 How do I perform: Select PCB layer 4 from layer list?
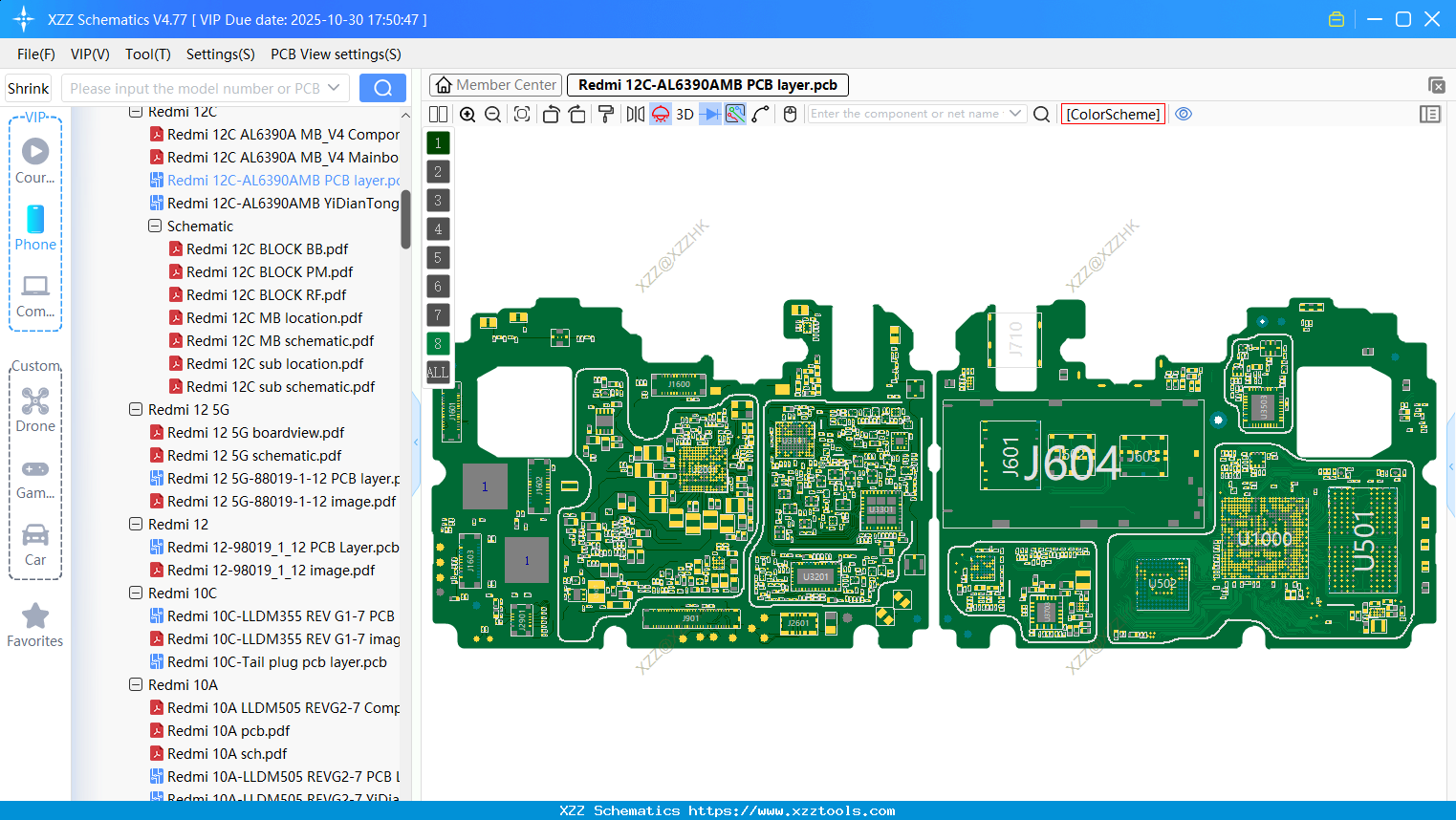pyautogui.click(x=437, y=228)
